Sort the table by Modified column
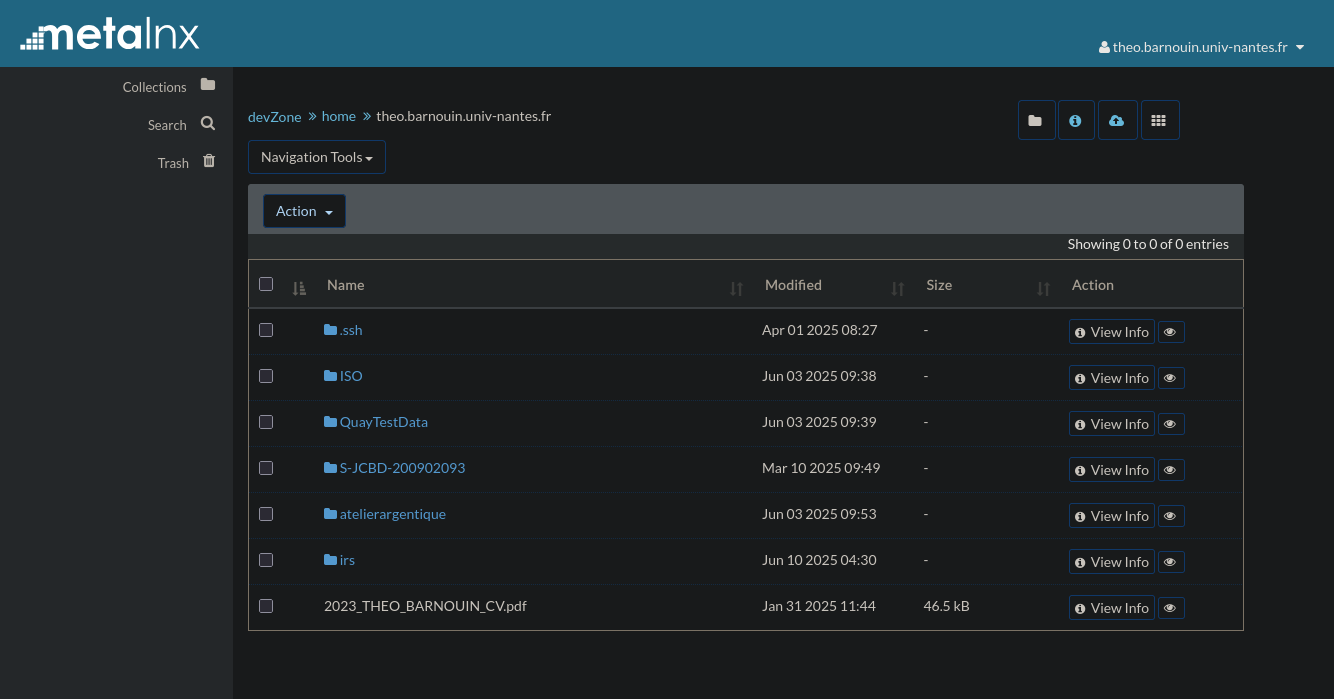Screen dimensions: 1334x699 tap(793, 285)
